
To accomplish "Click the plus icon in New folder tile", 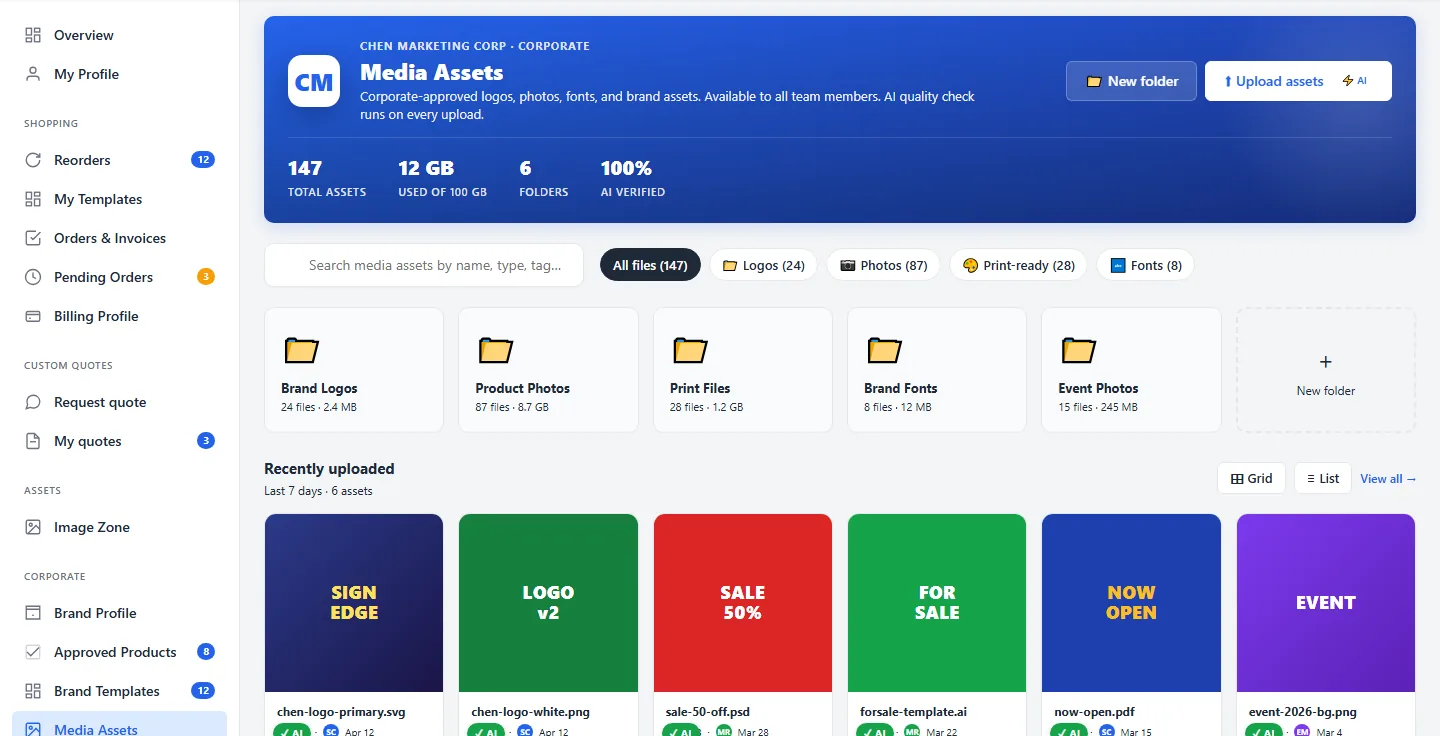I will [x=1326, y=362].
